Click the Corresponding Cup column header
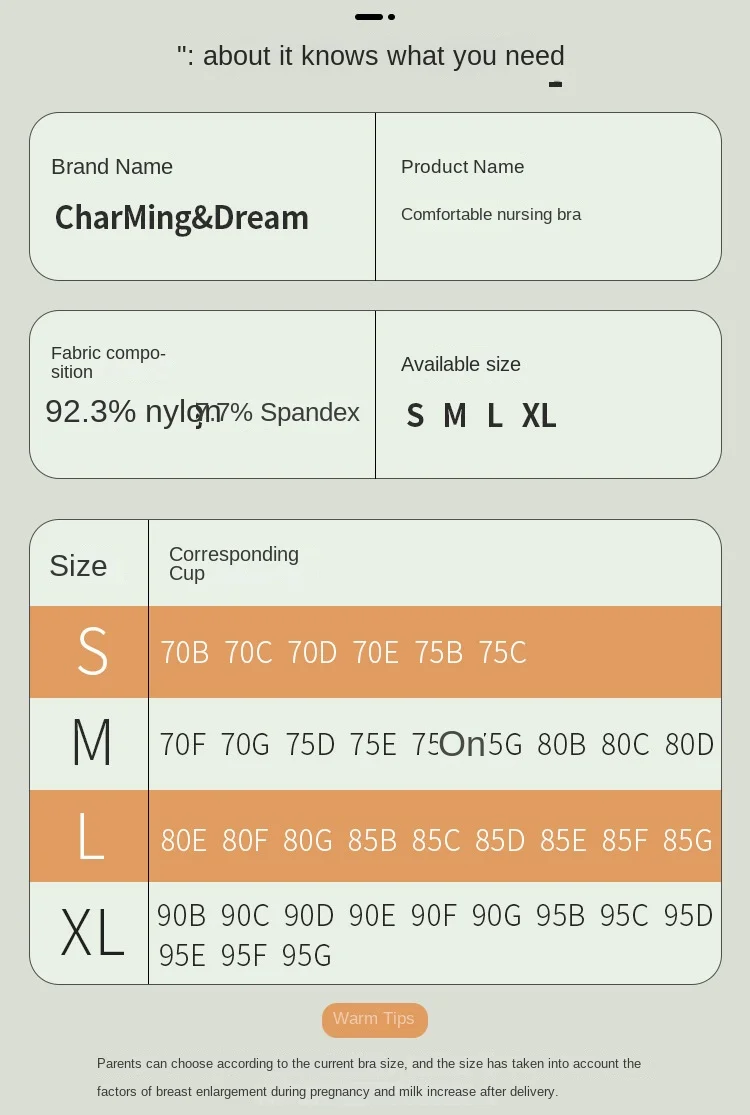This screenshot has height=1115, width=750. coord(234,563)
